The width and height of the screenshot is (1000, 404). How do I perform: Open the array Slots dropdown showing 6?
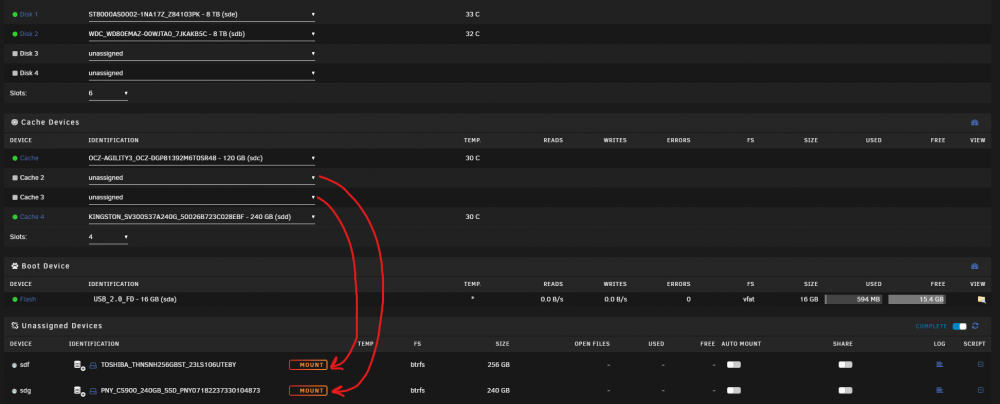click(108, 93)
